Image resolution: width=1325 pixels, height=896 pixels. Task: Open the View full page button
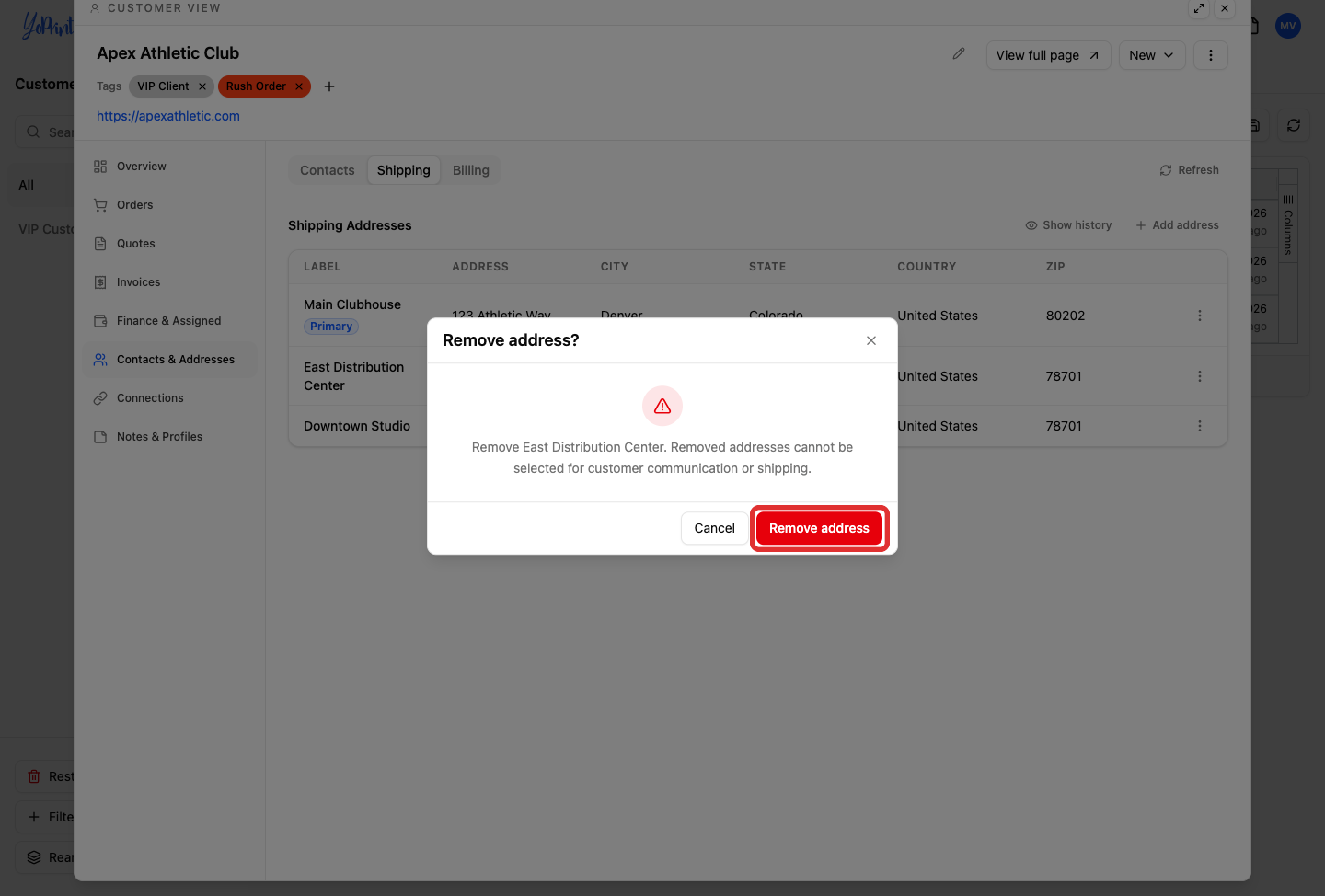[1048, 55]
